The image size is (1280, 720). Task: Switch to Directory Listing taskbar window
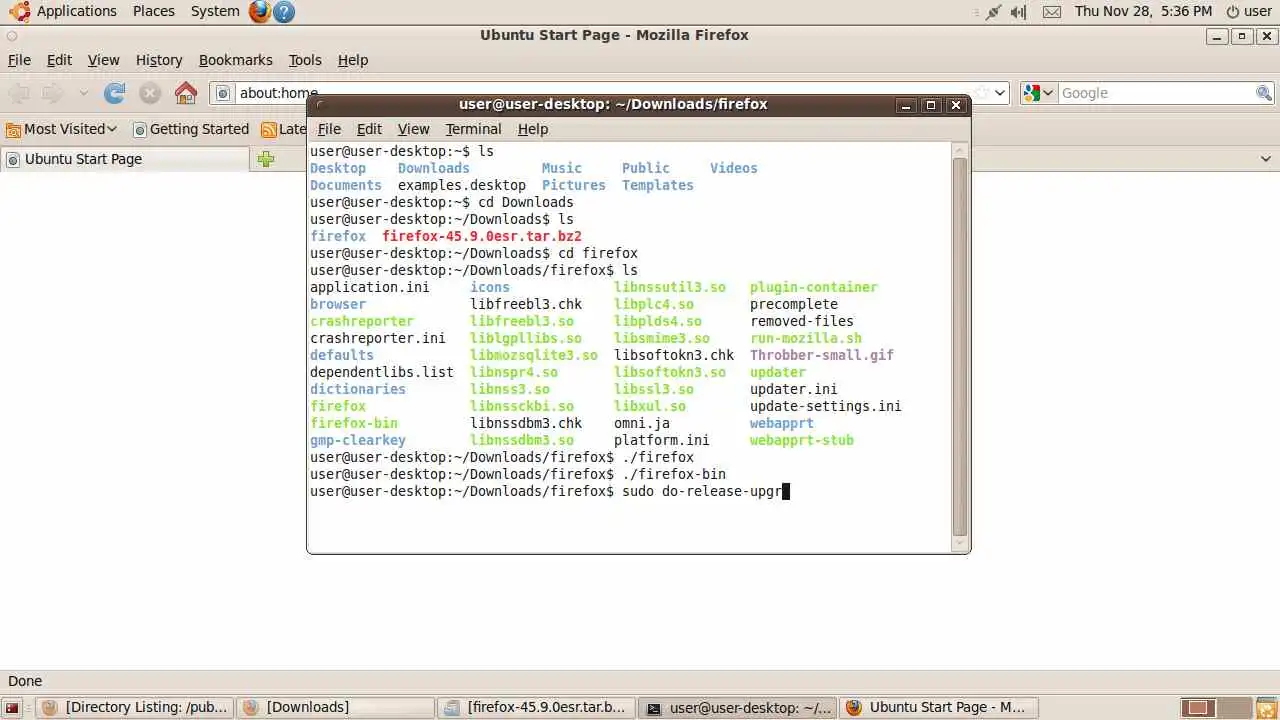coord(136,708)
